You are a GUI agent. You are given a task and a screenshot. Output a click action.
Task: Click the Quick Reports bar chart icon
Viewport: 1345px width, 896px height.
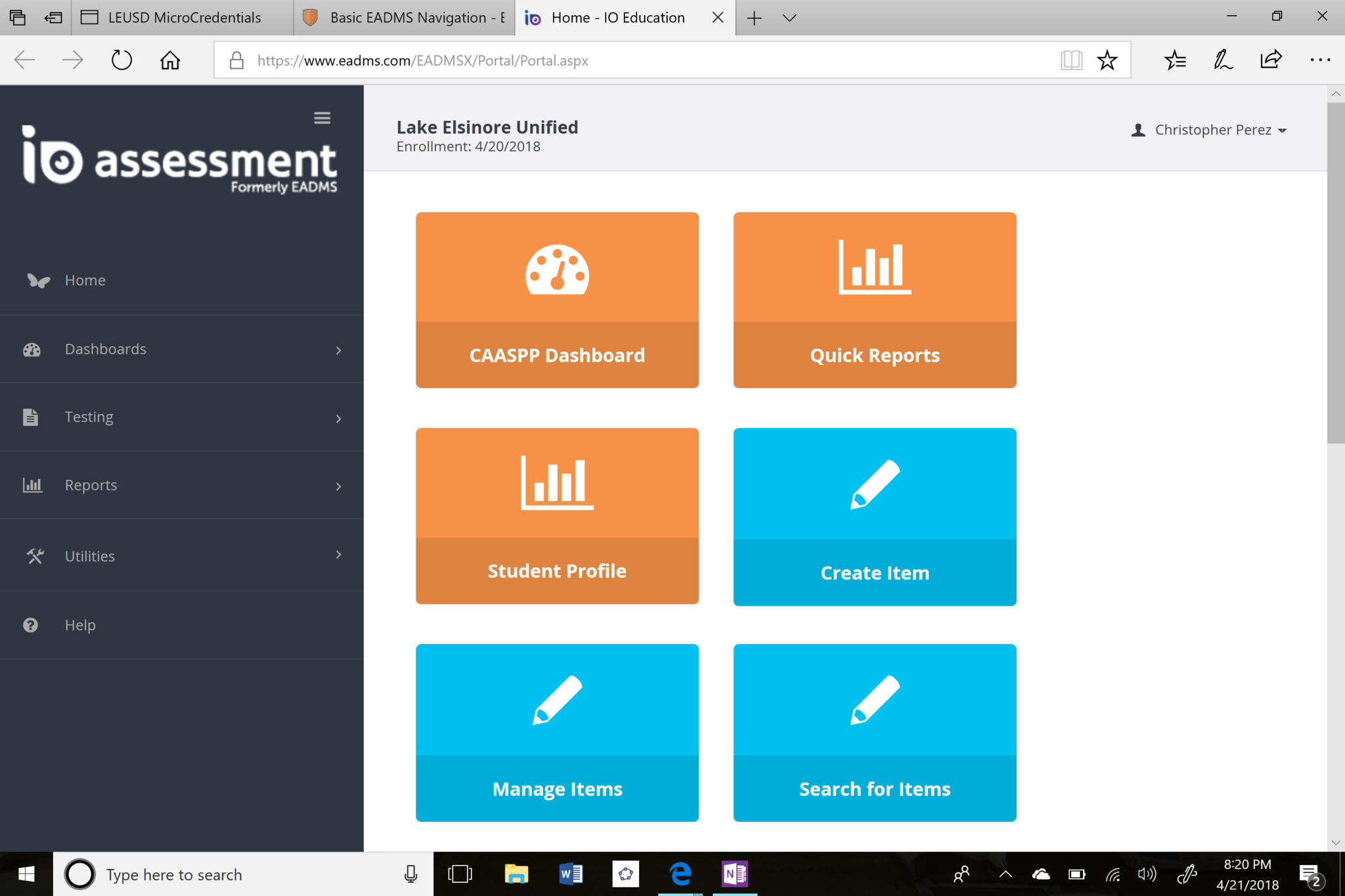coord(874,267)
